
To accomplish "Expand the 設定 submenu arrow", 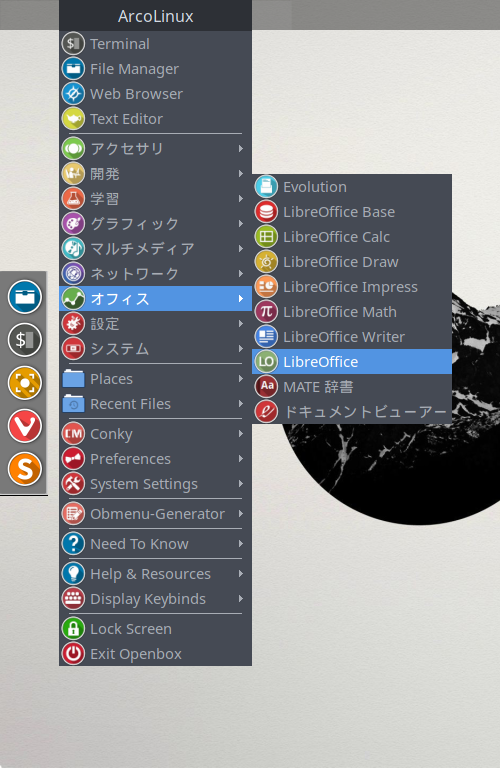I will point(240,323).
